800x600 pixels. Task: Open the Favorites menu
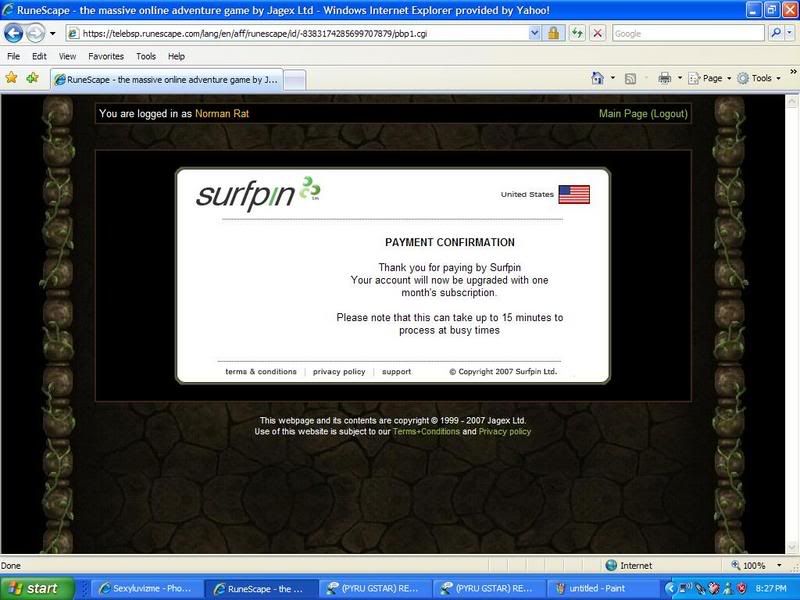click(x=106, y=56)
